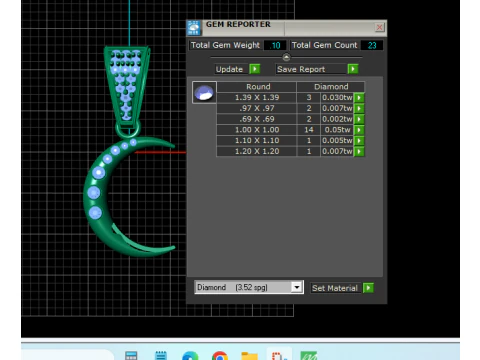Open Google Chrome from the taskbar
480x360 pixels.
pos(220,356)
